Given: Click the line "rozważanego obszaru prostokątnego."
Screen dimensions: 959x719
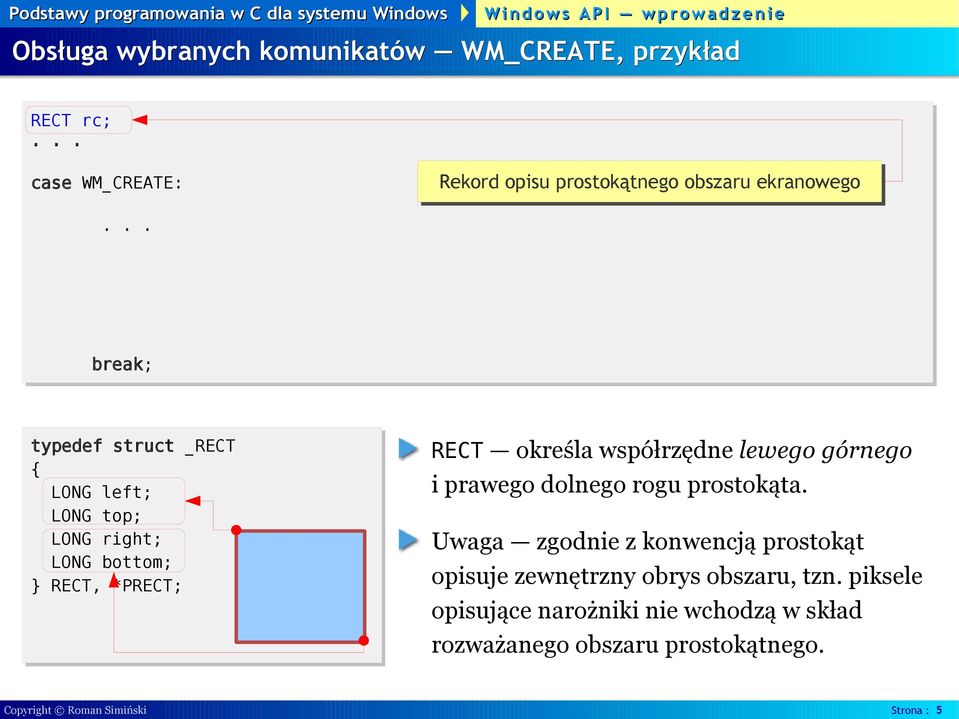Looking at the screenshot, I should 628,645.
